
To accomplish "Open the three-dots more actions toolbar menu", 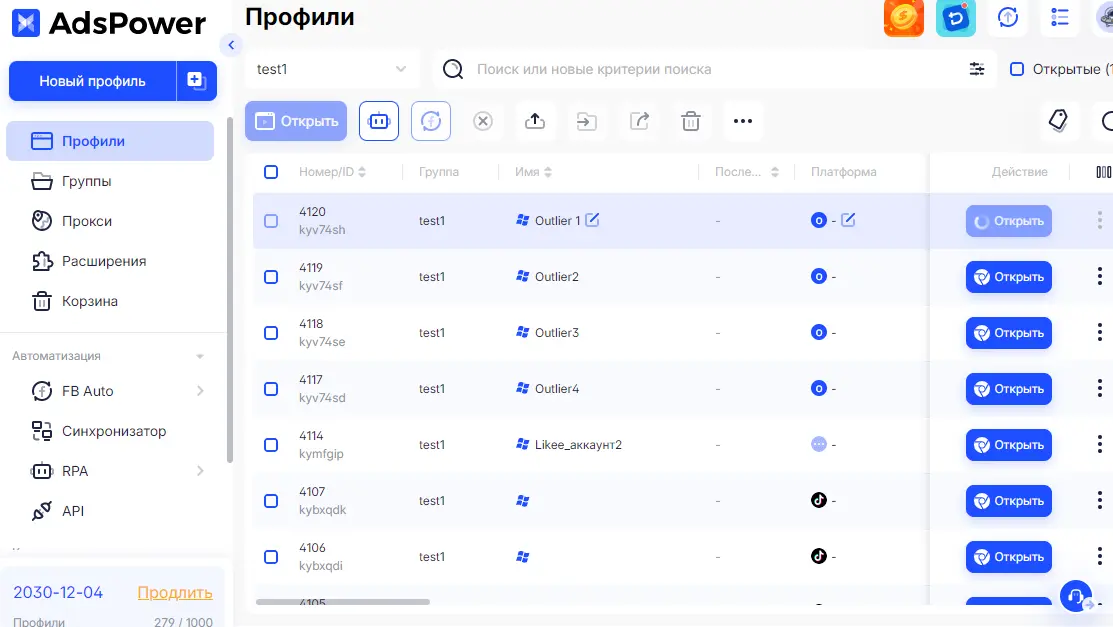I will tap(742, 121).
